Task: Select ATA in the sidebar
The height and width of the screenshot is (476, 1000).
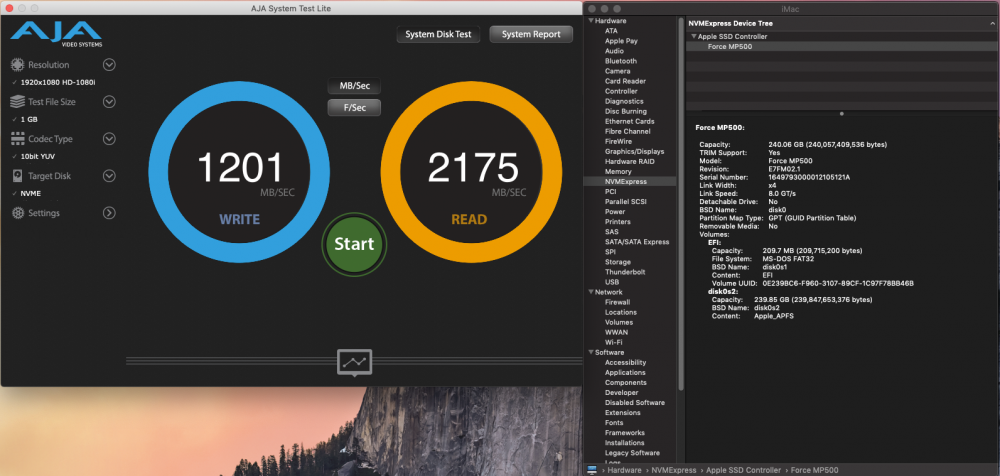Action: pos(611,31)
